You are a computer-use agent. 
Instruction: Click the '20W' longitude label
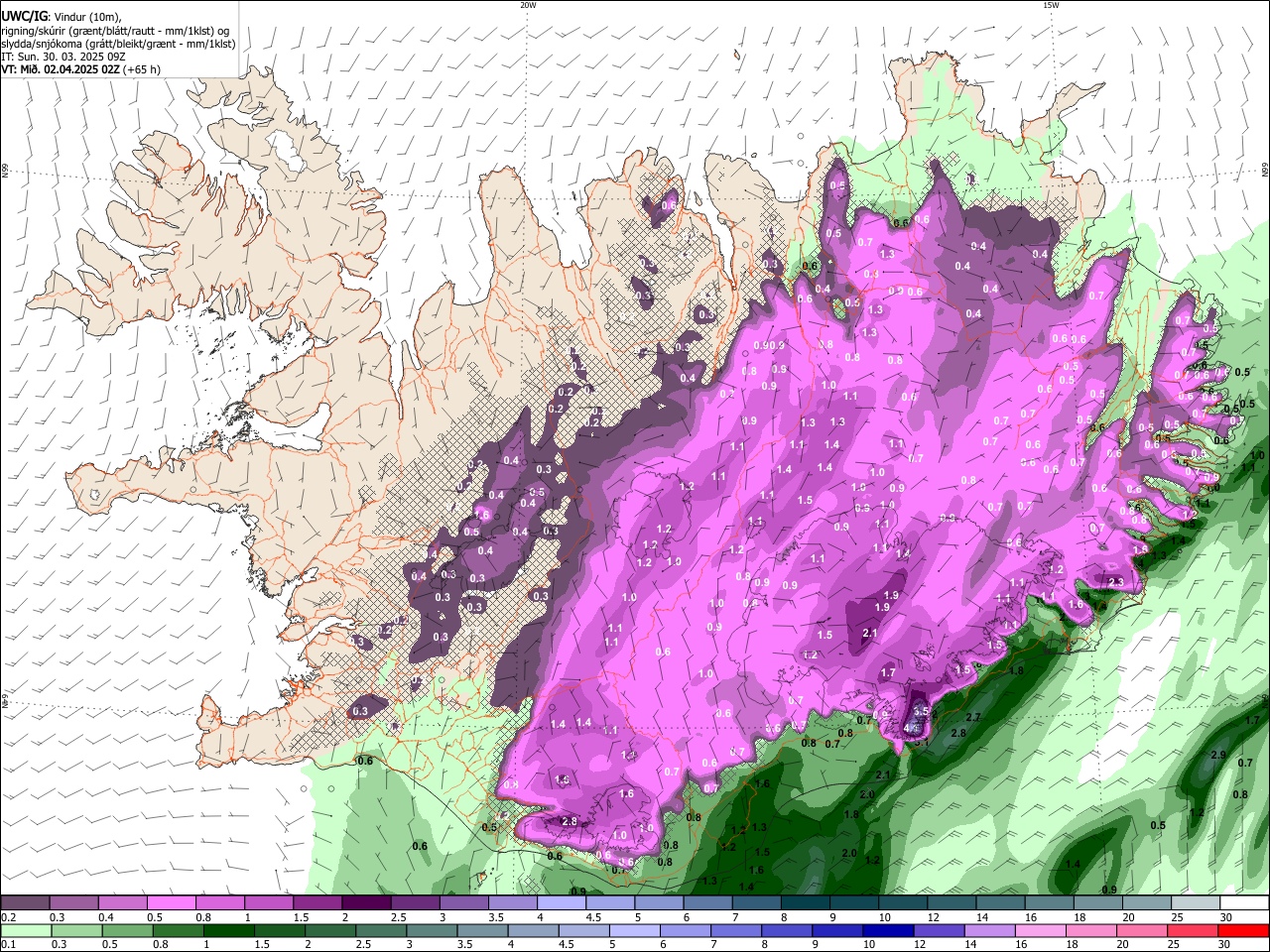click(528, 5)
